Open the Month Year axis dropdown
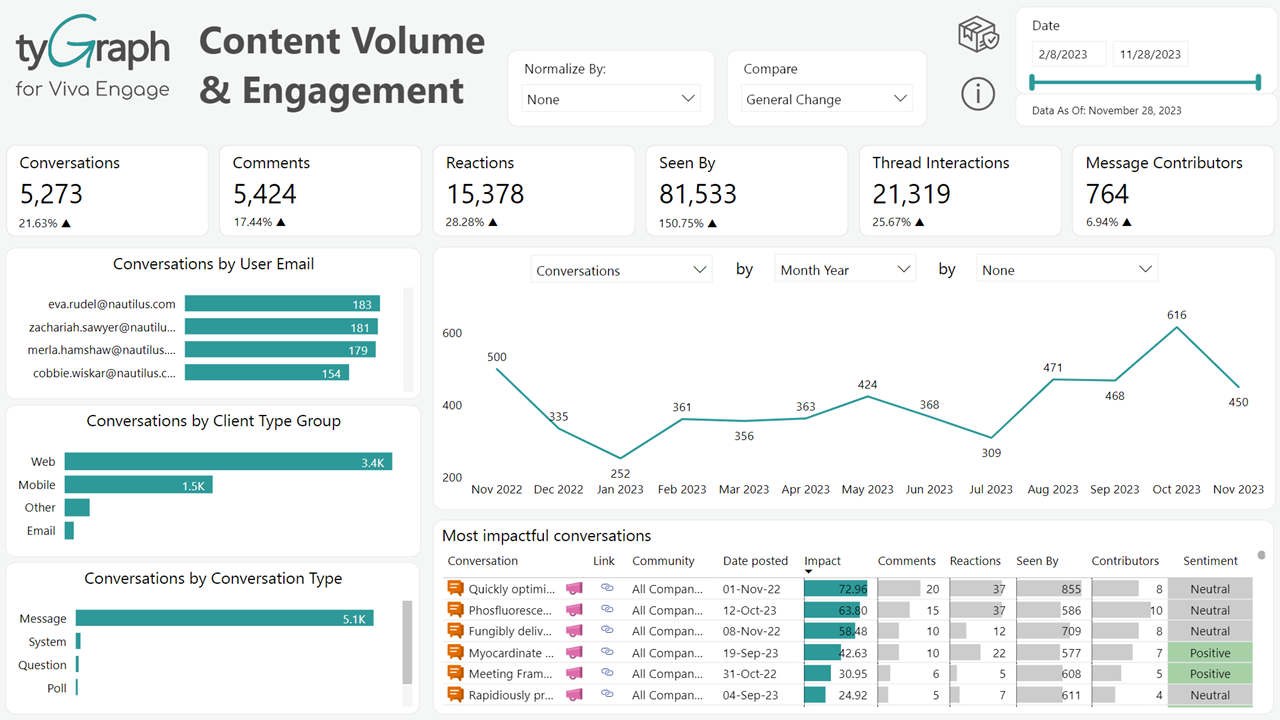The image size is (1280, 720). [845, 270]
